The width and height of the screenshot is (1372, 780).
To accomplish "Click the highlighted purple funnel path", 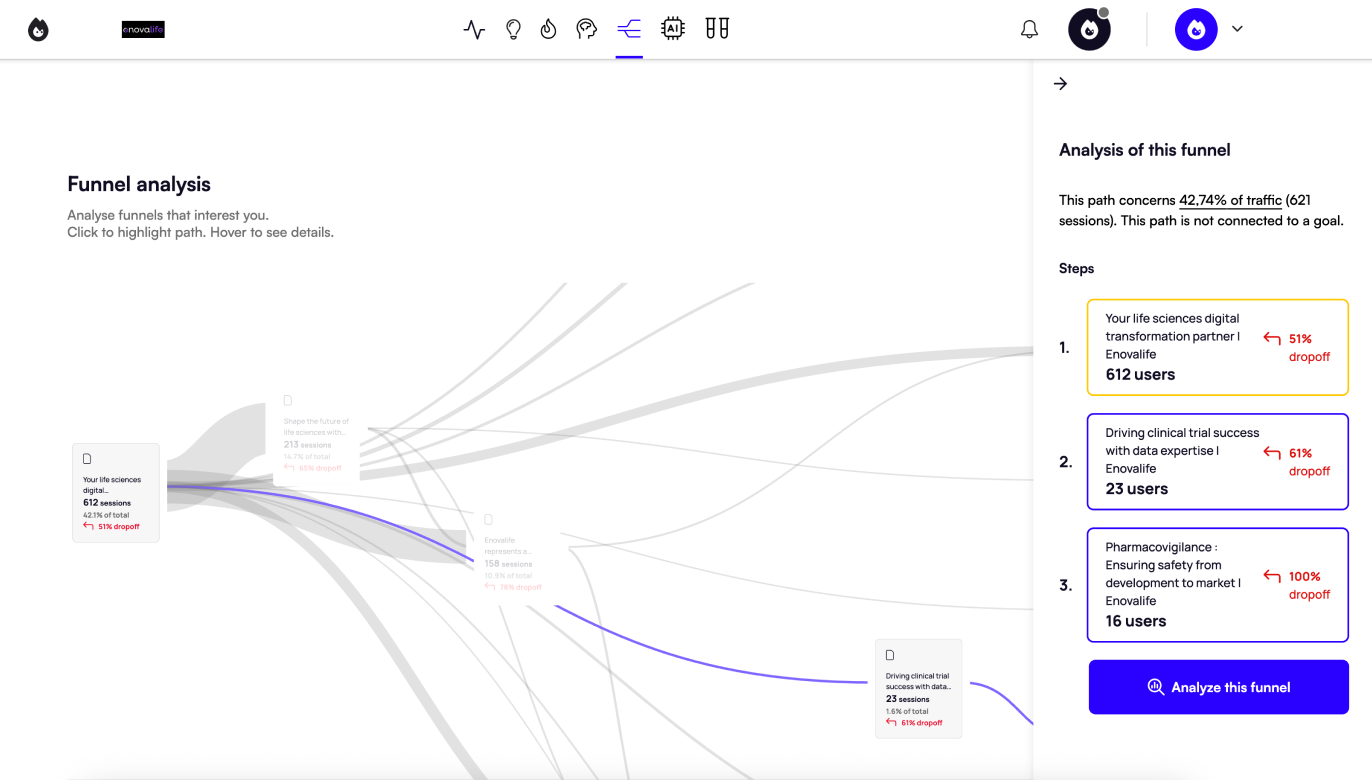I will tap(700, 661).
